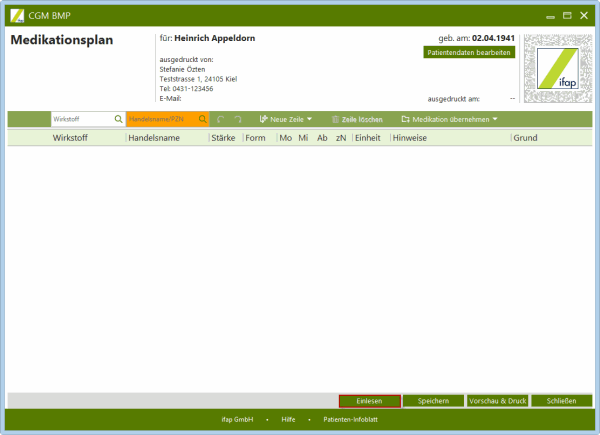Image resolution: width=600 pixels, height=435 pixels.
Task: Focus the Handelsname/PZN search field
Action: (x=160, y=119)
